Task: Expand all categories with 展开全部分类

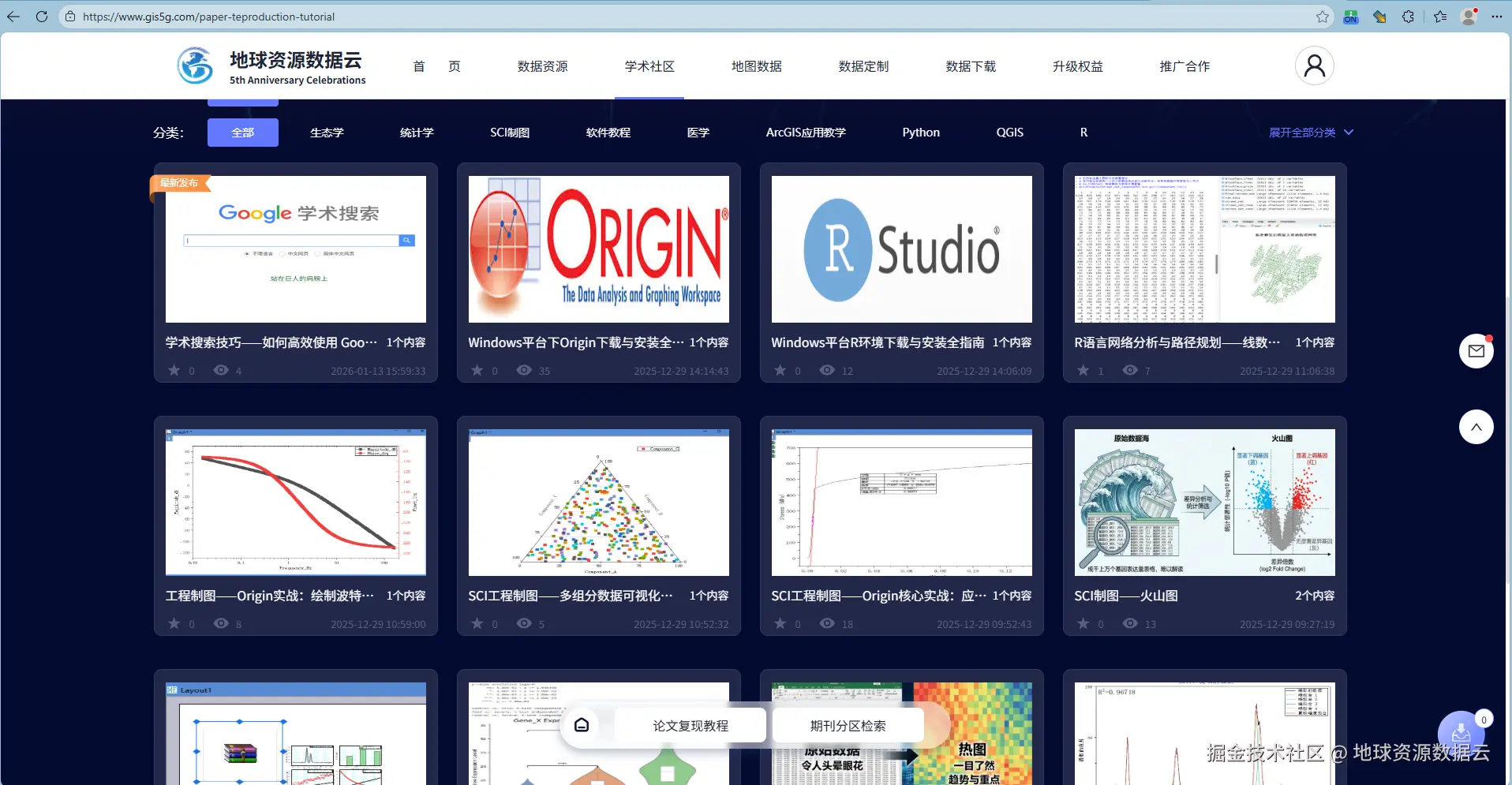Action: [1311, 133]
